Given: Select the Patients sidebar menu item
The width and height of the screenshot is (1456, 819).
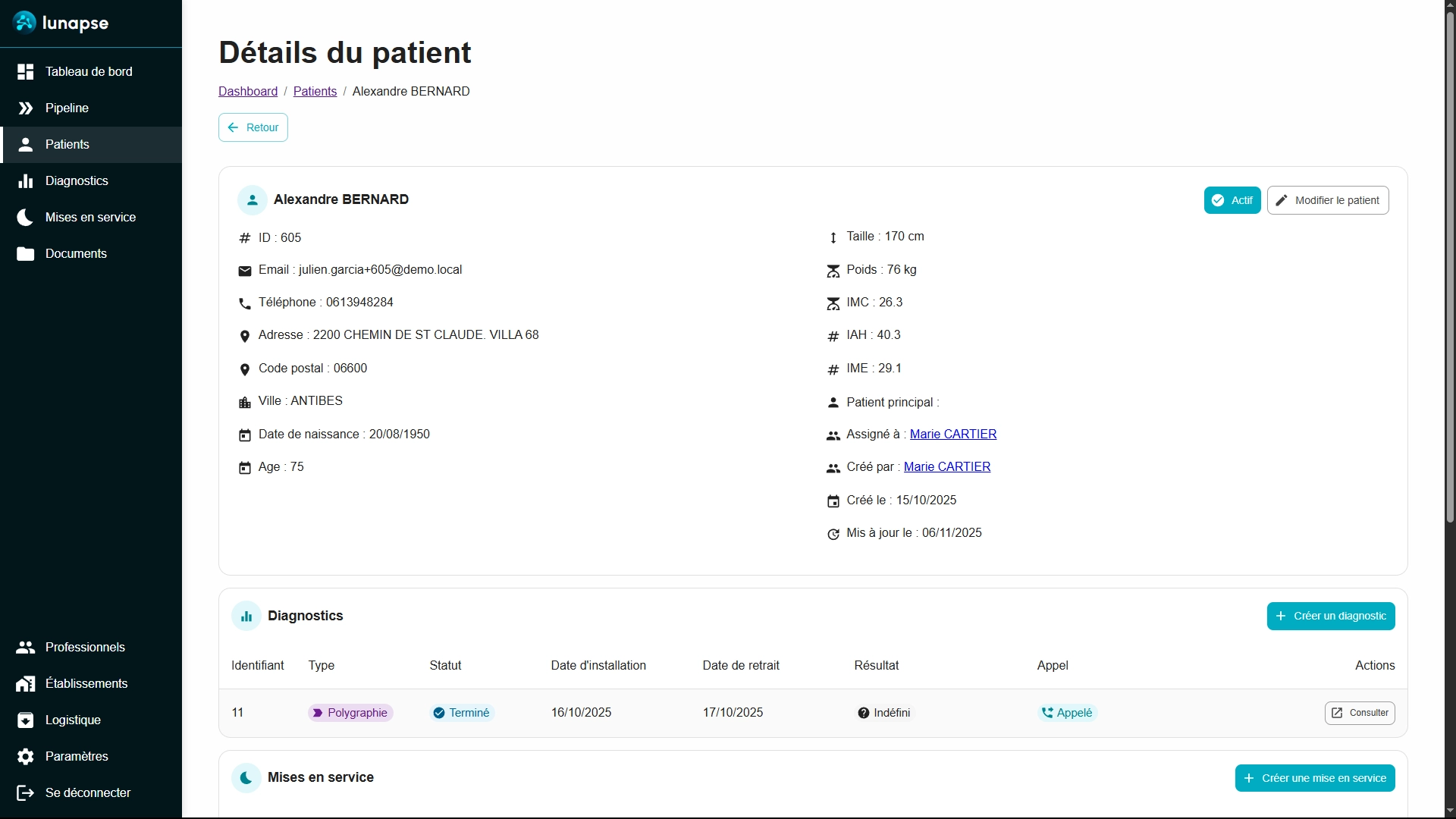Looking at the screenshot, I should (x=67, y=145).
